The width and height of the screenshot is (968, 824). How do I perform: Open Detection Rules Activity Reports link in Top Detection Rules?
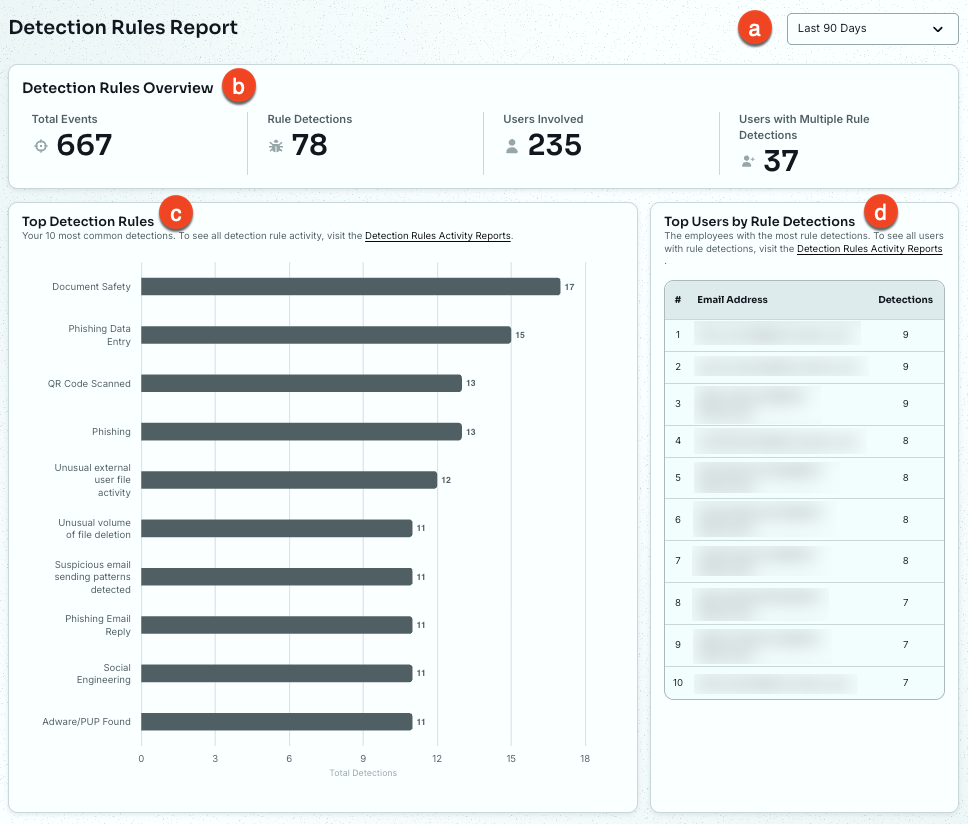(438, 236)
